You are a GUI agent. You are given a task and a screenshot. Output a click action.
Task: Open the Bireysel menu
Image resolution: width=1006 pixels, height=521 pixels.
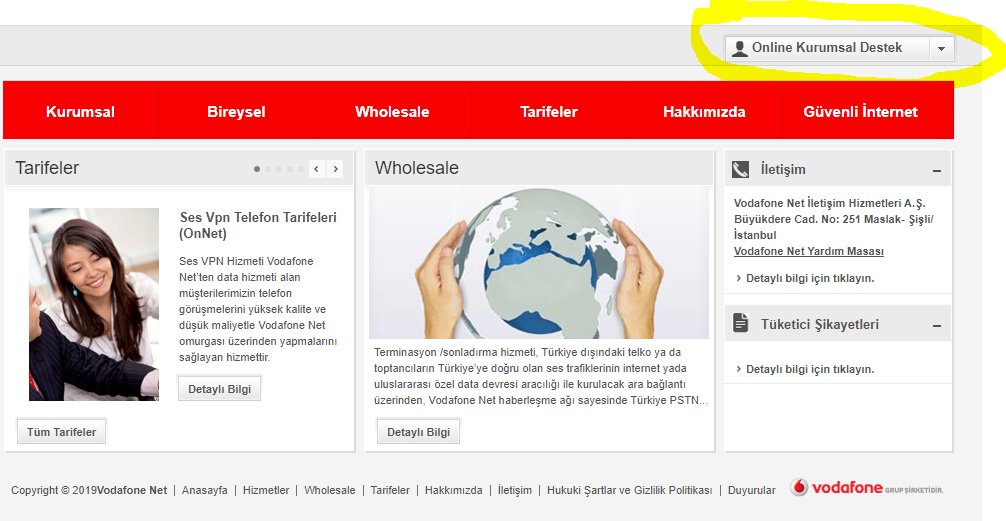pyautogui.click(x=236, y=111)
